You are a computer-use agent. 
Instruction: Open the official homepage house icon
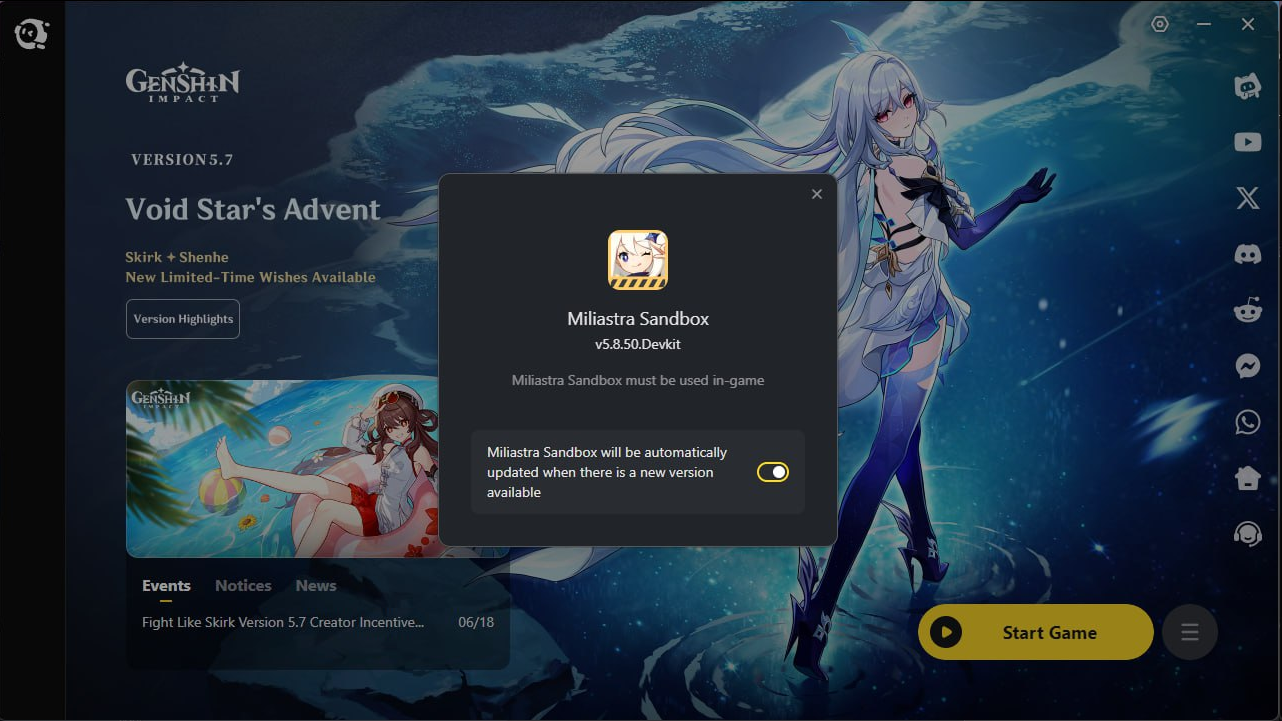[x=1248, y=478]
